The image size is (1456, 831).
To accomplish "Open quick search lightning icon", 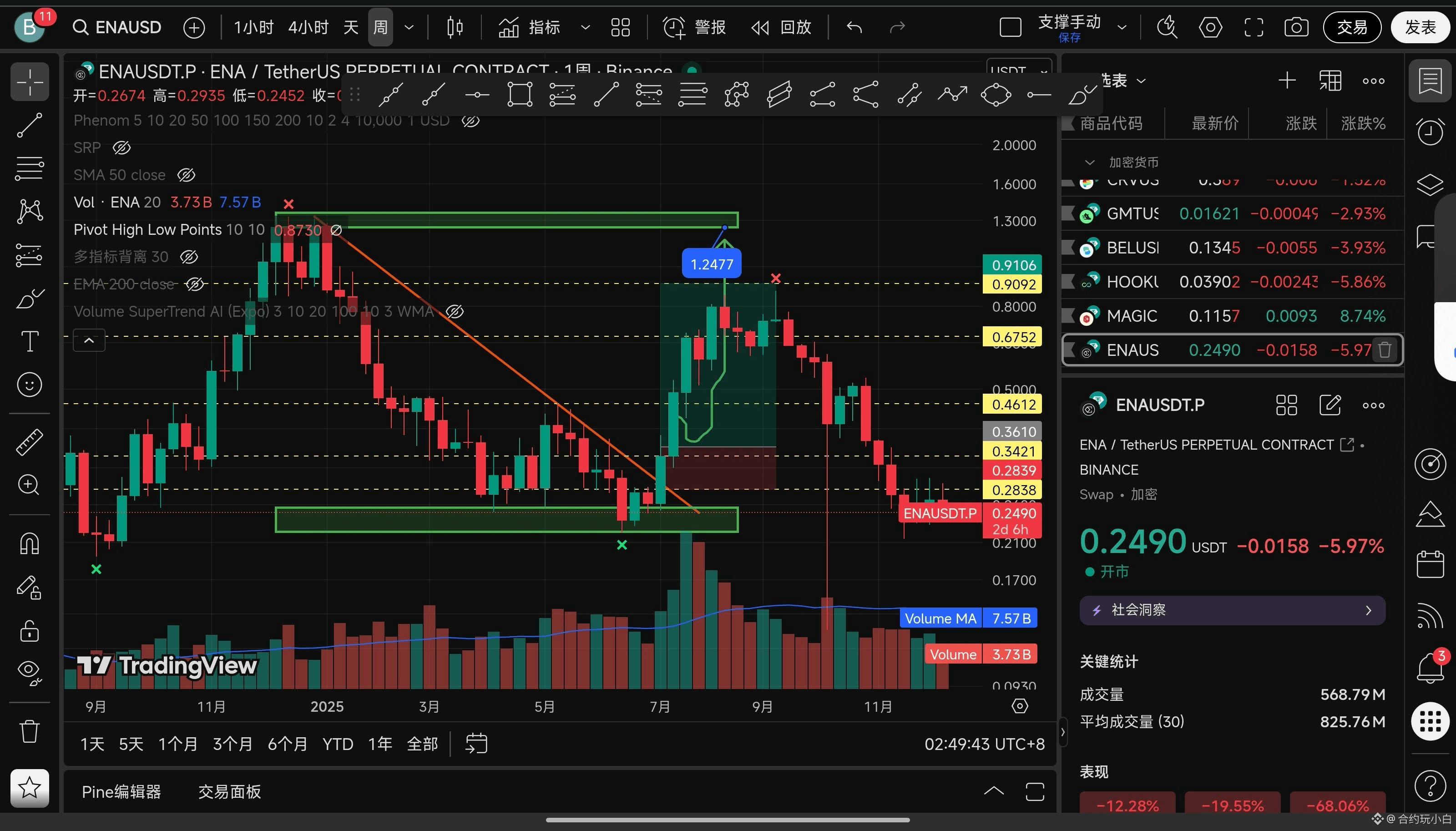I will tap(1168, 27).
